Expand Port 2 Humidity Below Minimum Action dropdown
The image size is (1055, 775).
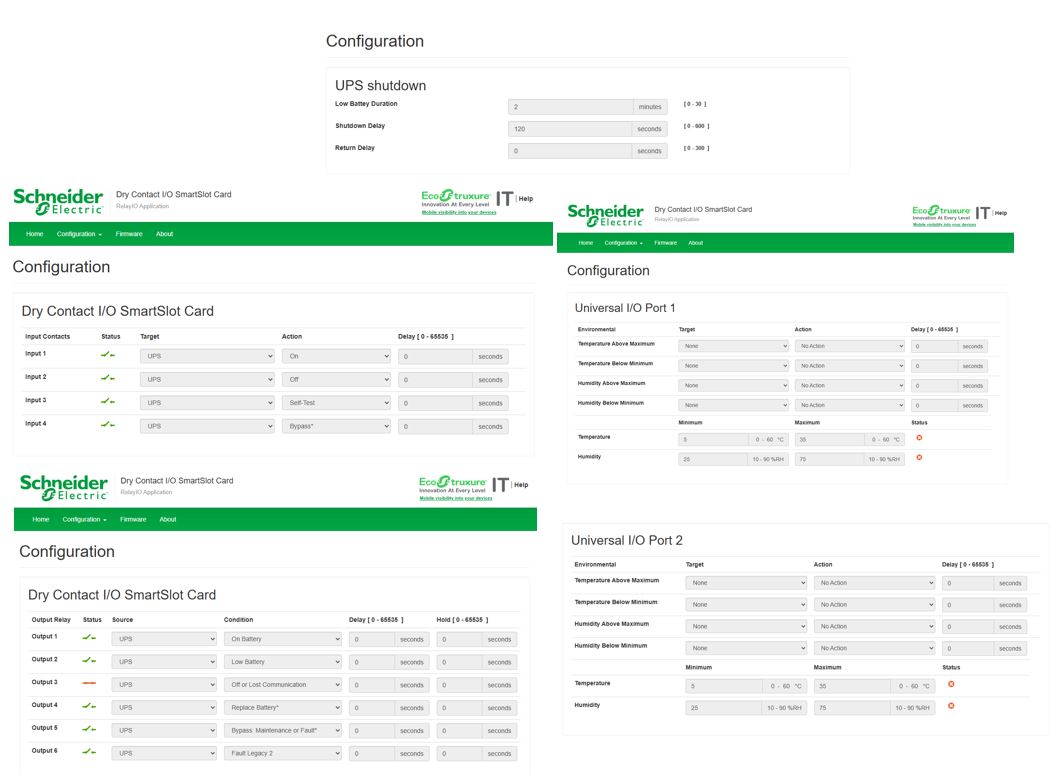[874, 649]
